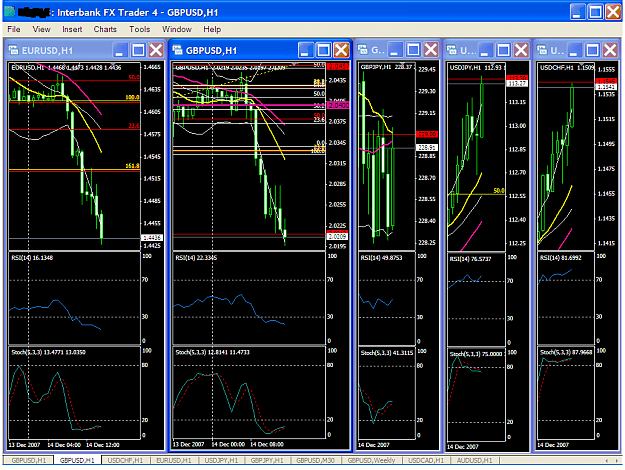Click the 1.4436 current price label in EURUSD
The image size is (625, 470).
151,238
